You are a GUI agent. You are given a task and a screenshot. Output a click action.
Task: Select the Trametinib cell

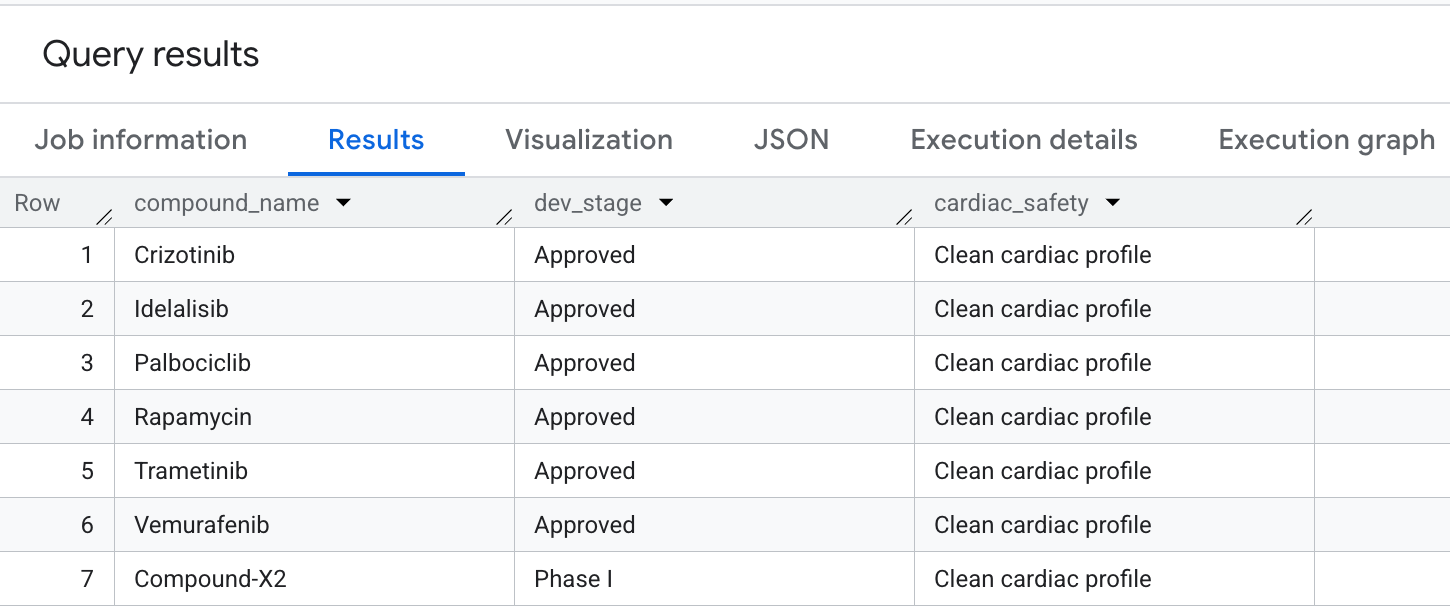click(x=315, y=471)
